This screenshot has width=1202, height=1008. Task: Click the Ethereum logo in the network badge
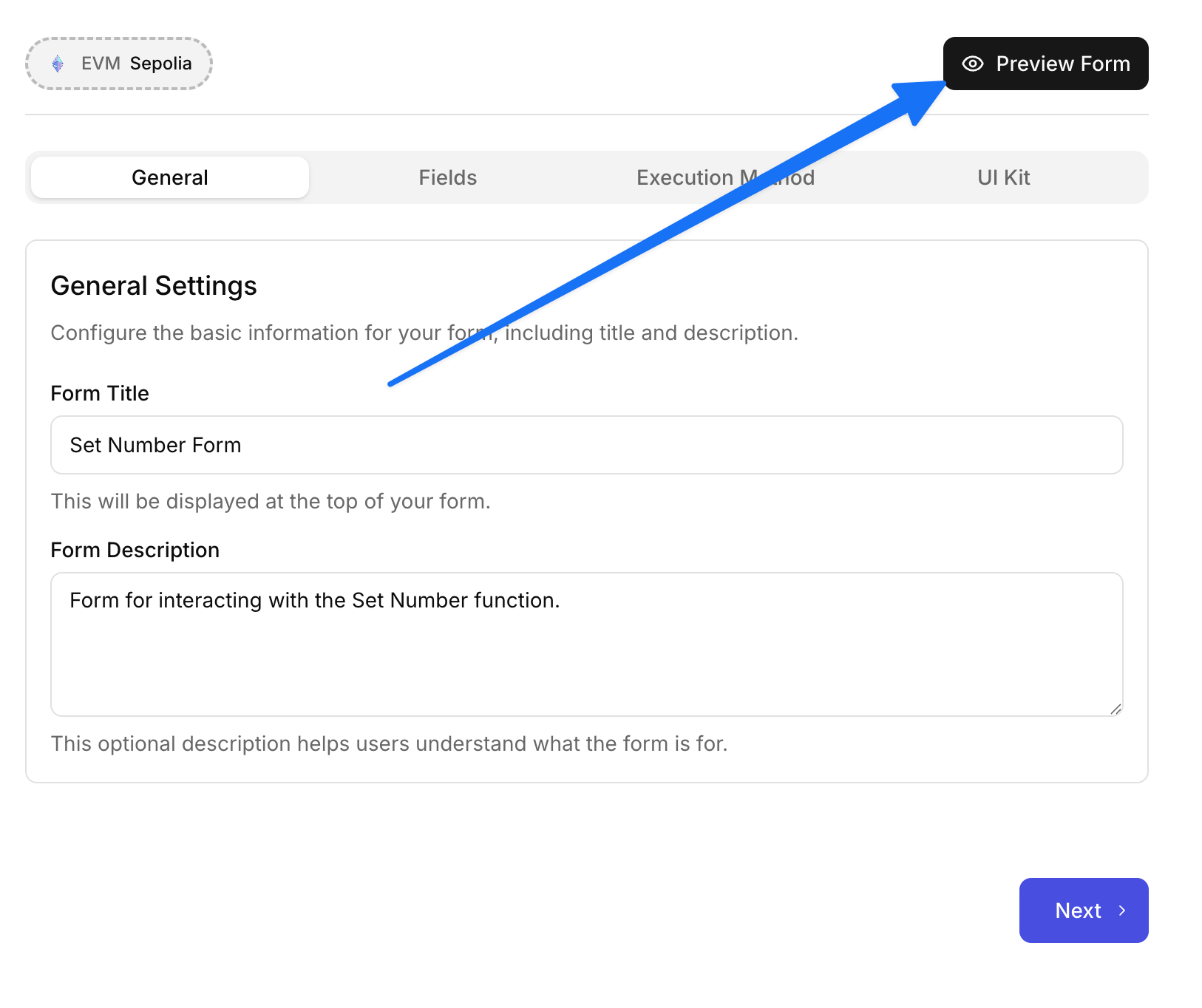pos(58,64)
